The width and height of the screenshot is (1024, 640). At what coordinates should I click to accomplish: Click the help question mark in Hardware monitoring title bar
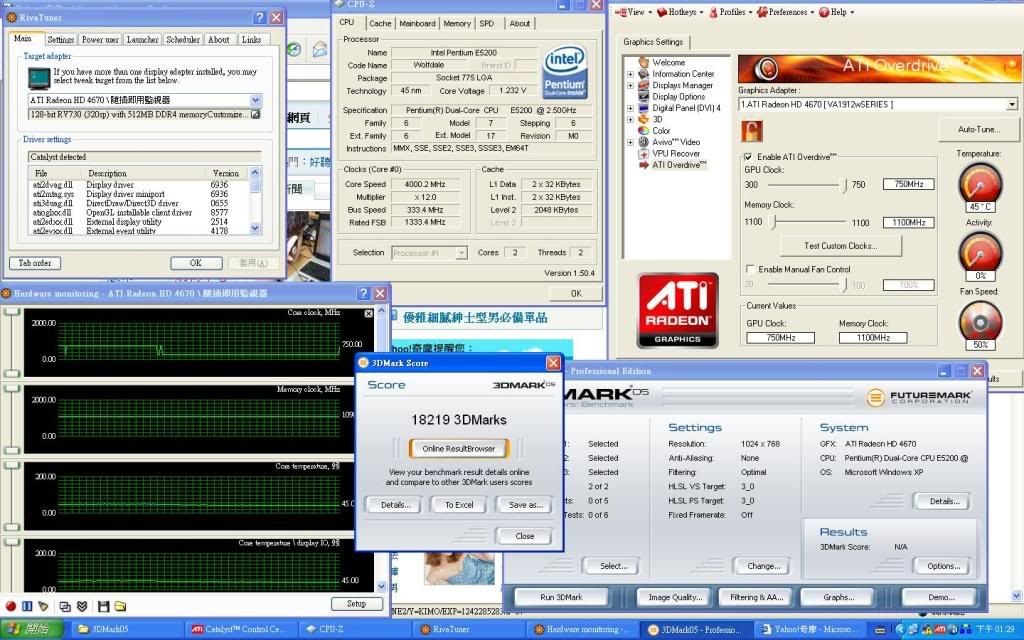click(364, 293)
